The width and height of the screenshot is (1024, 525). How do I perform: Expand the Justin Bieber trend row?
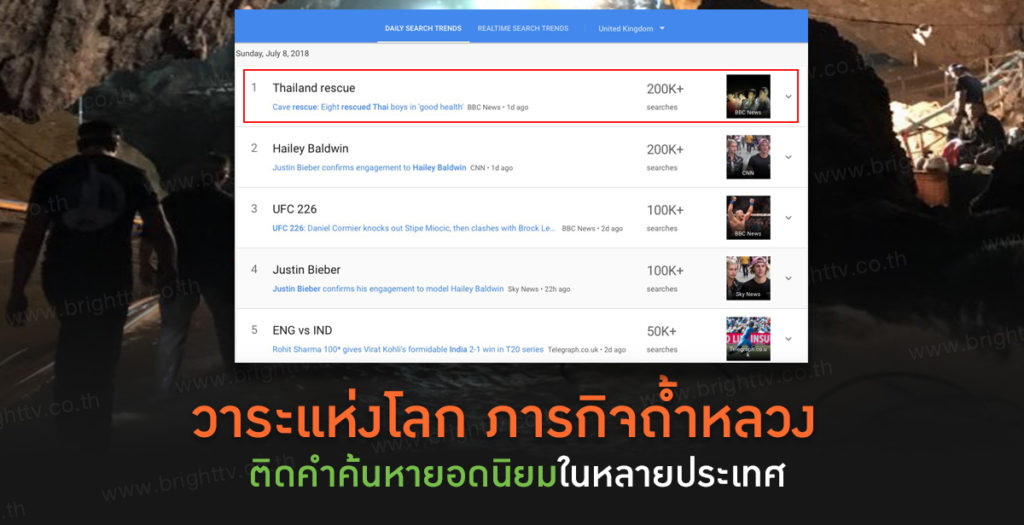click(x=788, y=279)
